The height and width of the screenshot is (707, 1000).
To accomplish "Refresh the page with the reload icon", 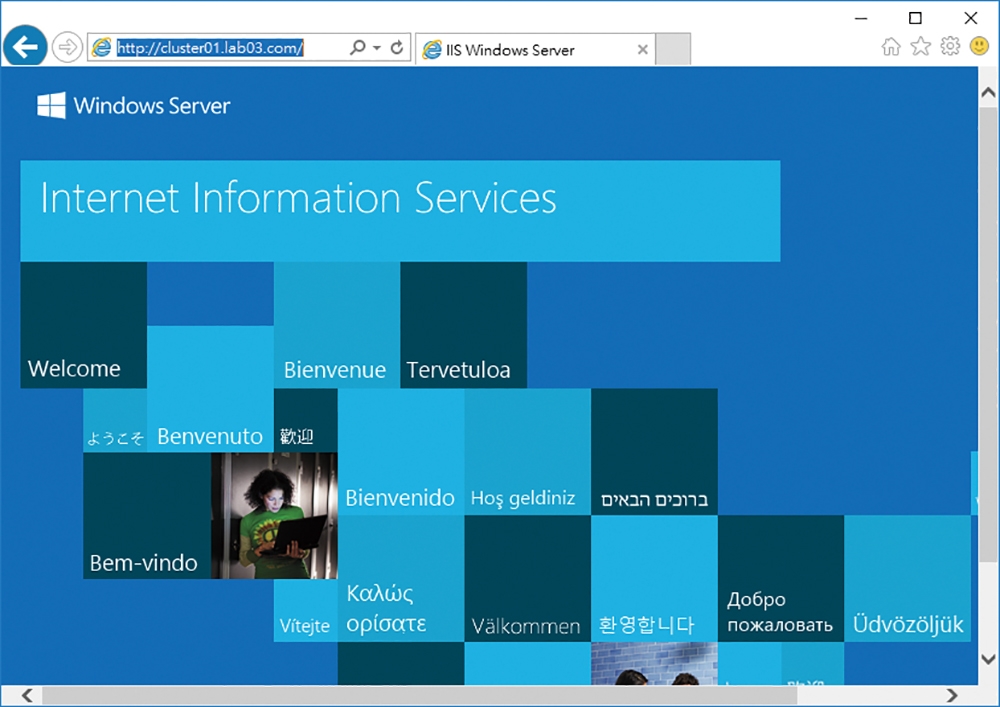I will pyautogui.click(x=397, y=47).
